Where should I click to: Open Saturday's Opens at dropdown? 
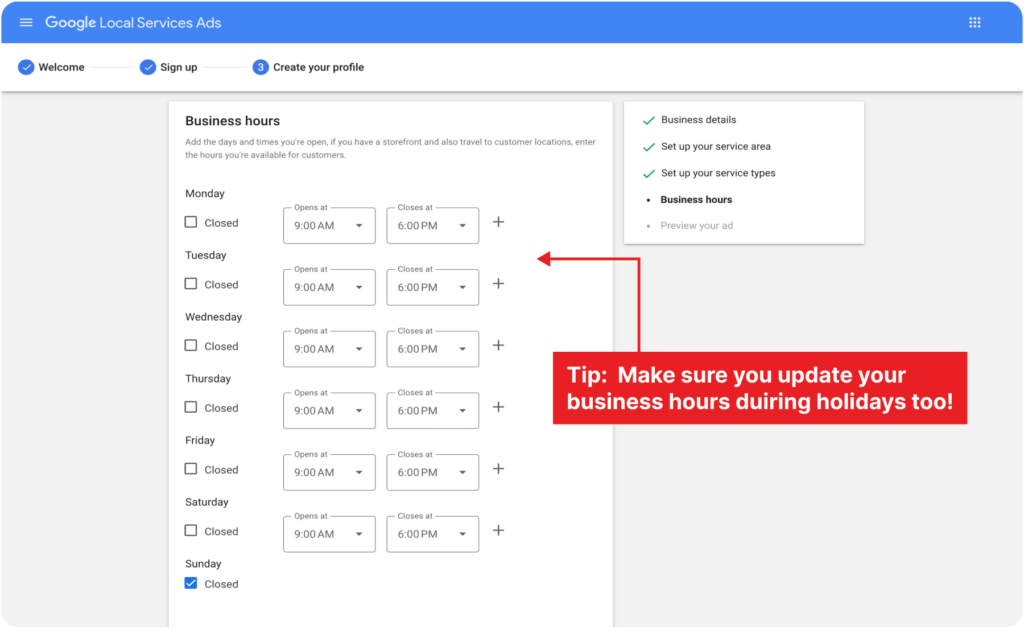click(329, 534)
